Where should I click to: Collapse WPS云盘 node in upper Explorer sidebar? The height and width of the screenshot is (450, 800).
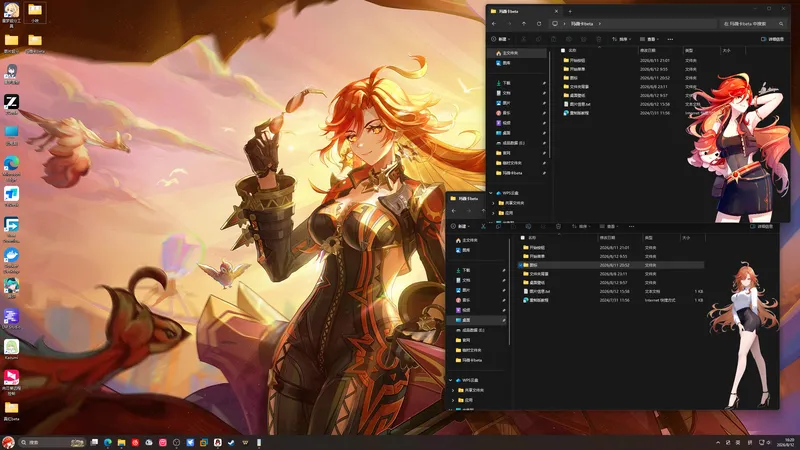point(491,193)
